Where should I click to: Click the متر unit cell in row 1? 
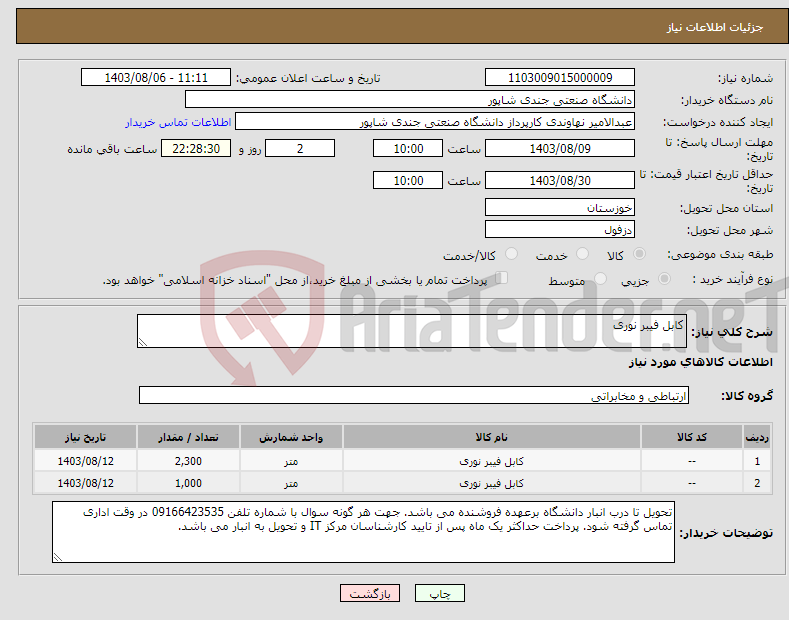point(291,461)
